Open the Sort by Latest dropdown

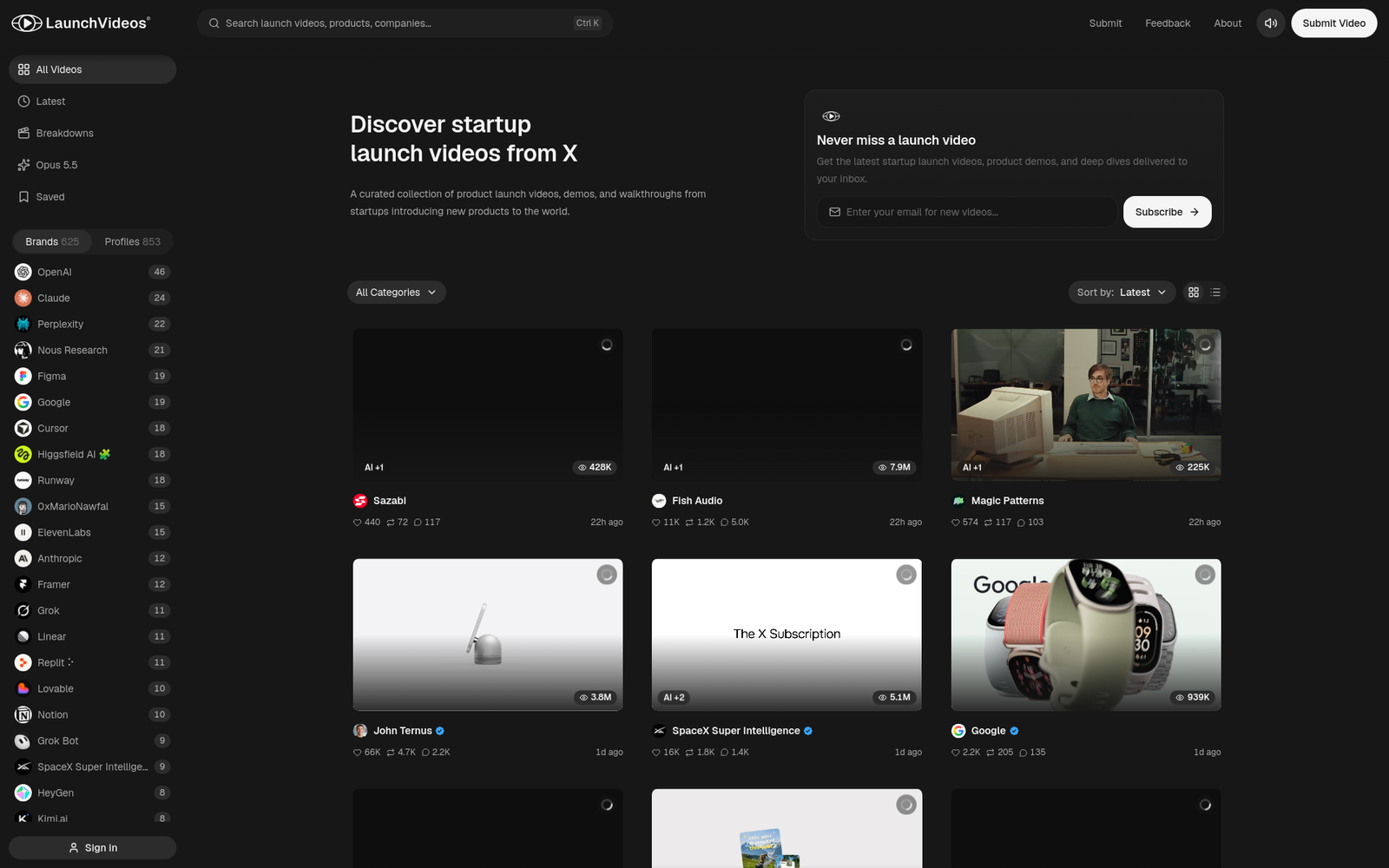coord(1122,293)
